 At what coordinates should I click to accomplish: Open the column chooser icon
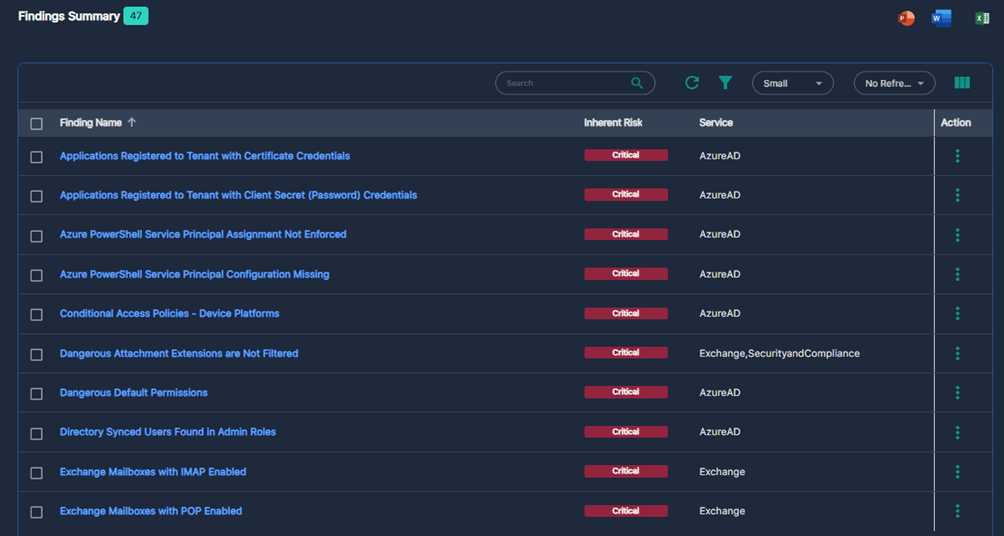962,83
